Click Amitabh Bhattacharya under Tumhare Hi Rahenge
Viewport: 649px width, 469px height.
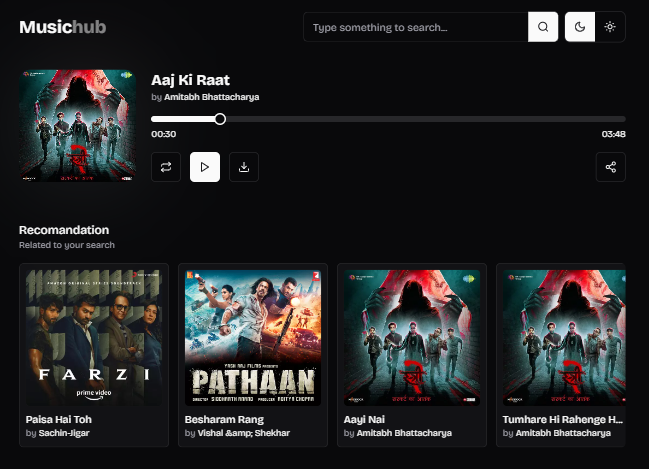563,433
